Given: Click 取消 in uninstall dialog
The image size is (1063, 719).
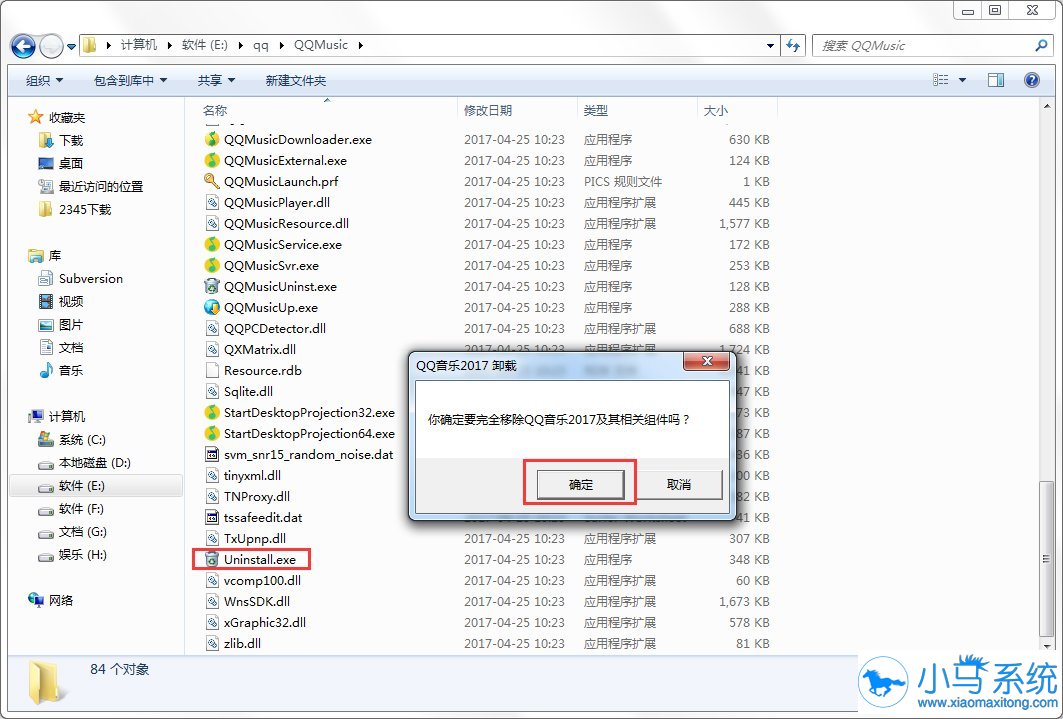Looking at the screenshot, I should pos(679,485).
